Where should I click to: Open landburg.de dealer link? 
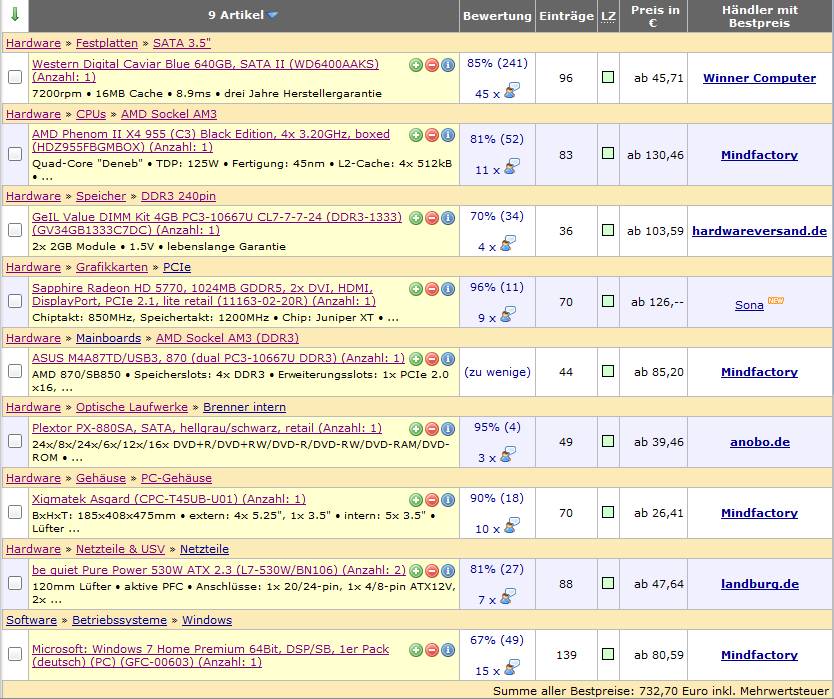click(x=760, y=584)
